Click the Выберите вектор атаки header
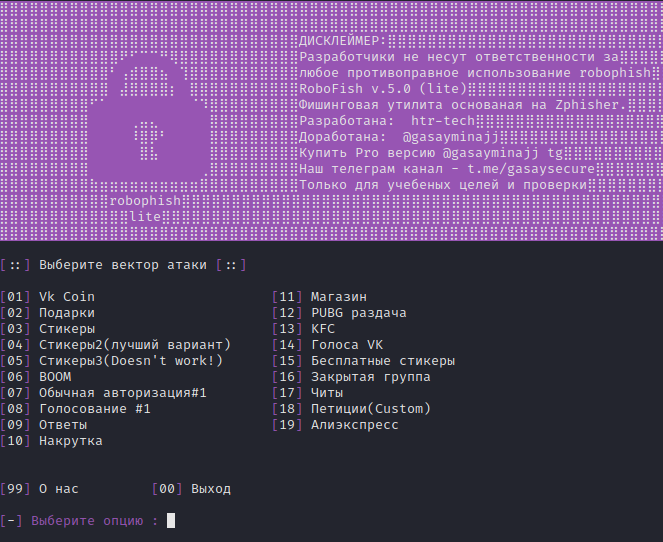 (123, 265)
